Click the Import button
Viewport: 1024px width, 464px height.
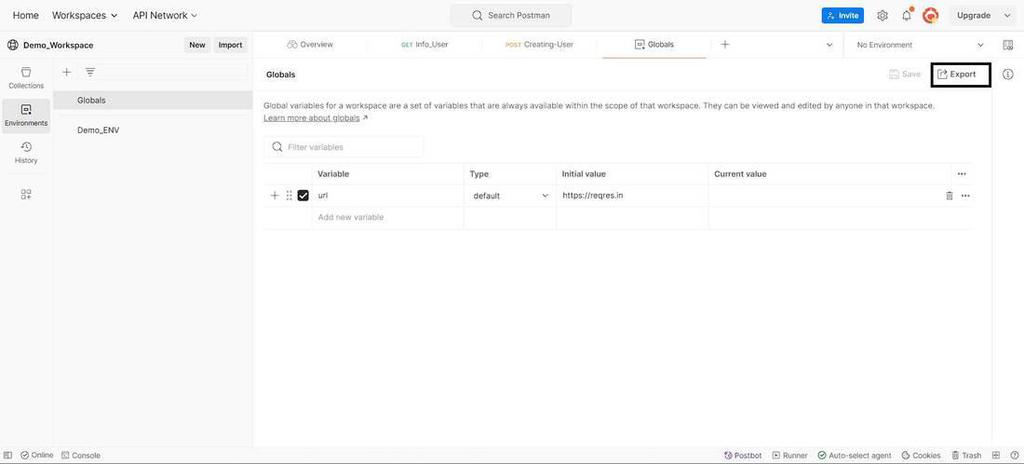click(x=230, y=45)
